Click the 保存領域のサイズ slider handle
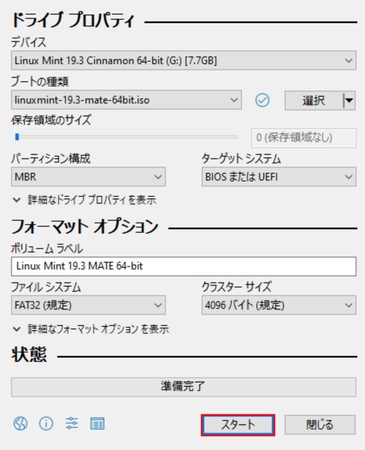The width and height of the screenshot is (365, 450). pyautogui.click(x=17, y=137)
